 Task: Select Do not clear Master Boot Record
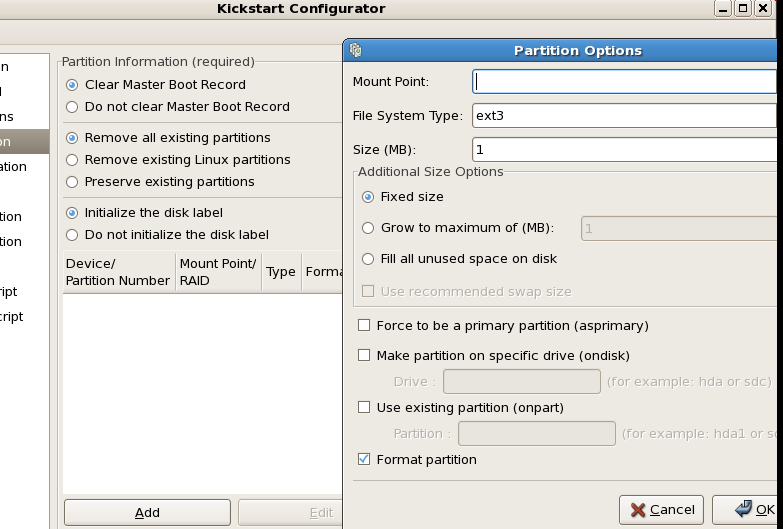tap(71, 107)
